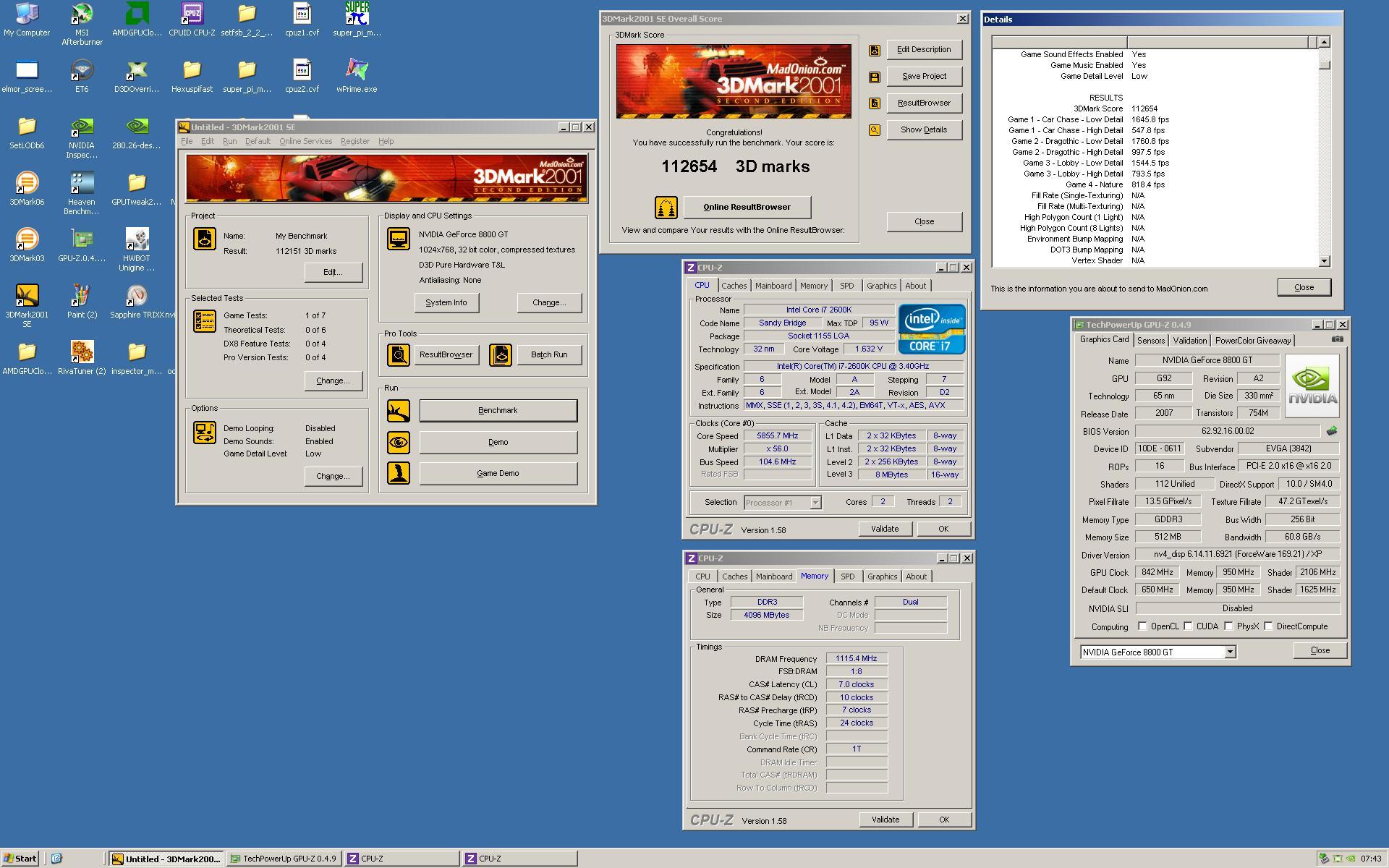
Task: Click the Online ResultBrowser trophy icon
Action: click(x=666, y=208)
